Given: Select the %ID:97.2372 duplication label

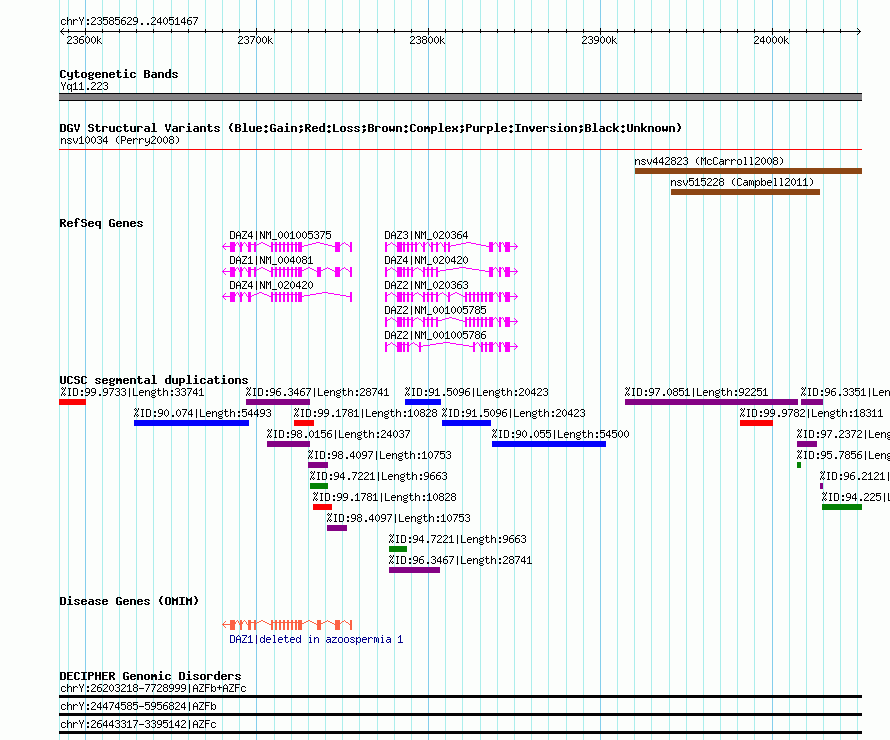Looking at the screenshot, I should (x=843, y=434).
